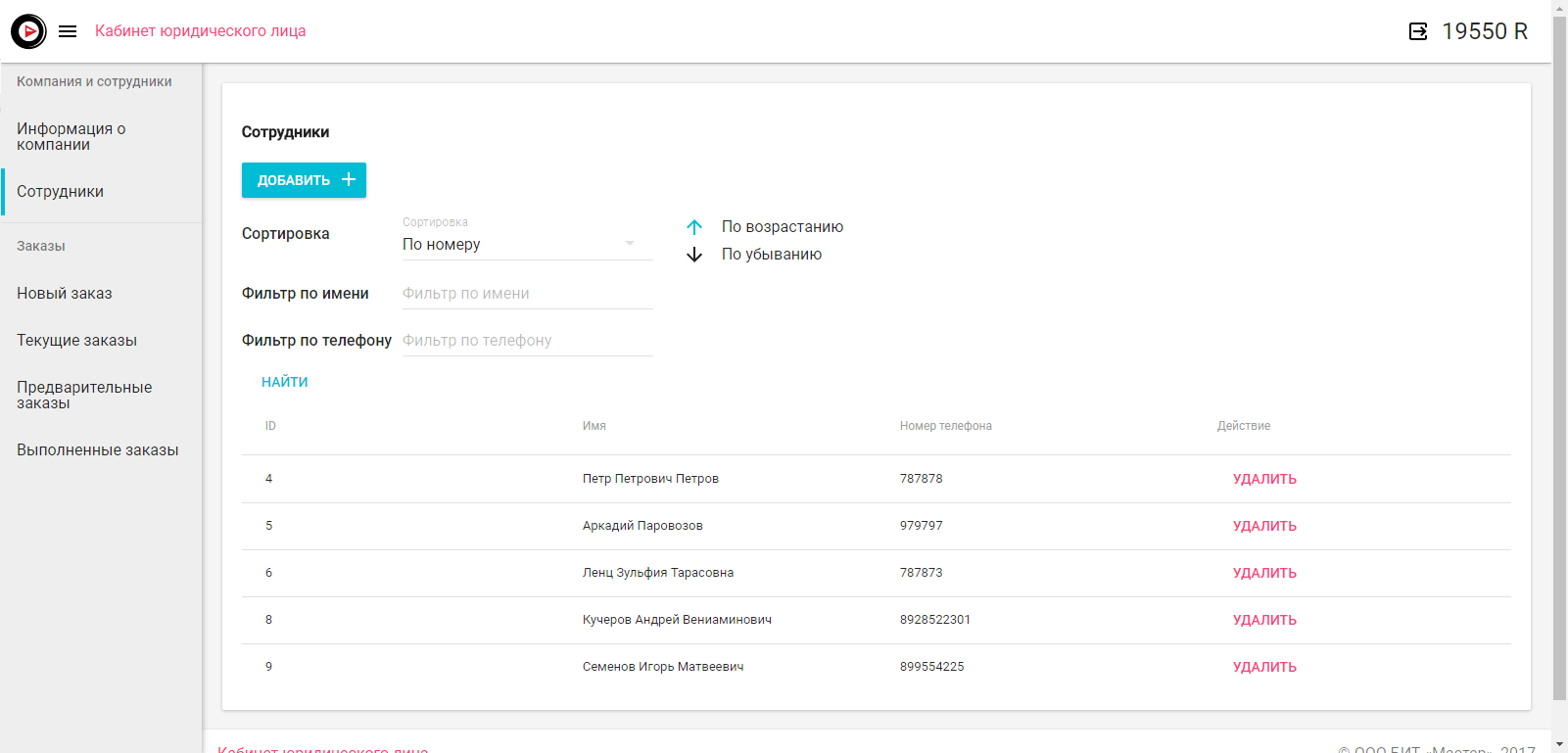Click the logout icon next to balance
Image resolution: width=1568 pixels, height=753 pixels.
pyautogui.click(x=1417, y=31)
